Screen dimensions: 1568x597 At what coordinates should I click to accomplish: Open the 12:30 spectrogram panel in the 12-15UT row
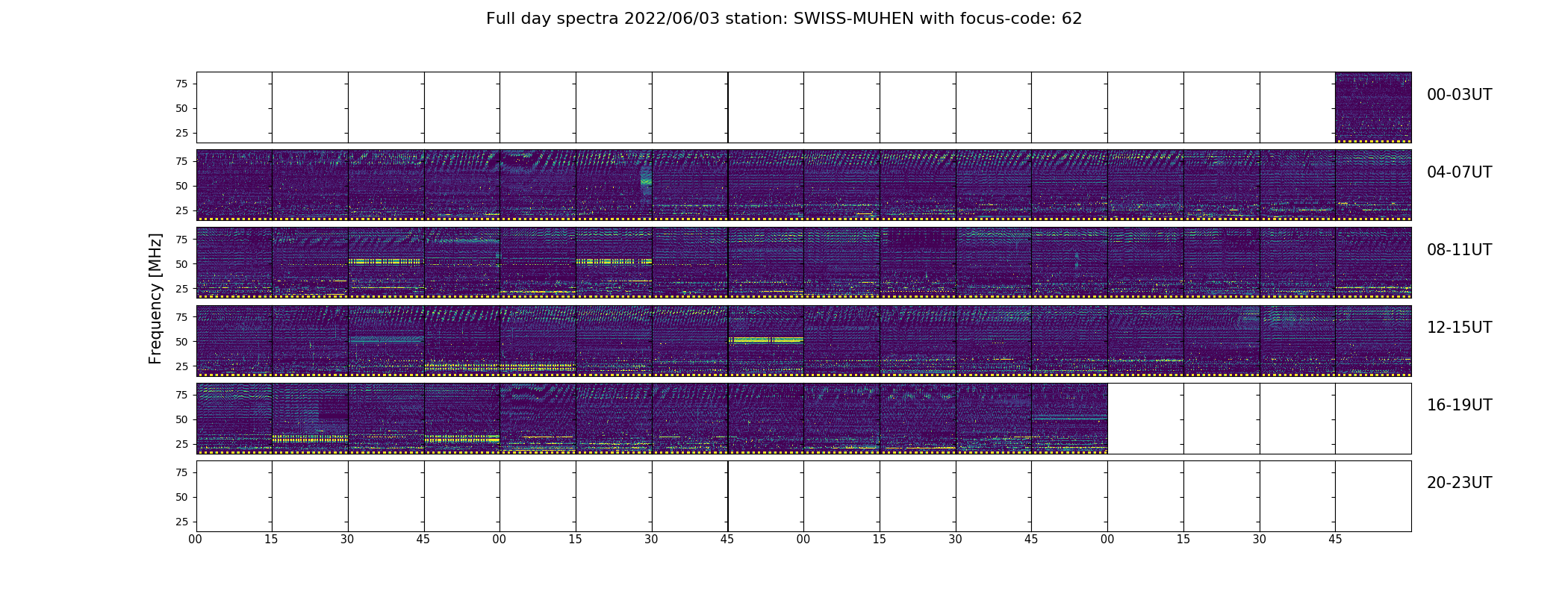[x=386, y=340]
